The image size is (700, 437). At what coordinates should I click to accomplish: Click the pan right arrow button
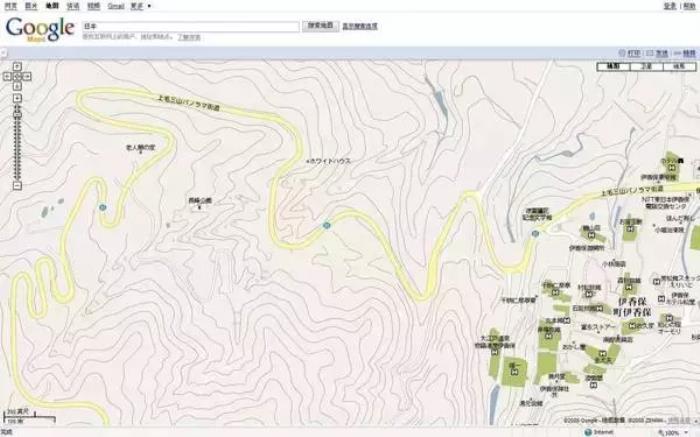pyautogui.click(x=25, y=75)
